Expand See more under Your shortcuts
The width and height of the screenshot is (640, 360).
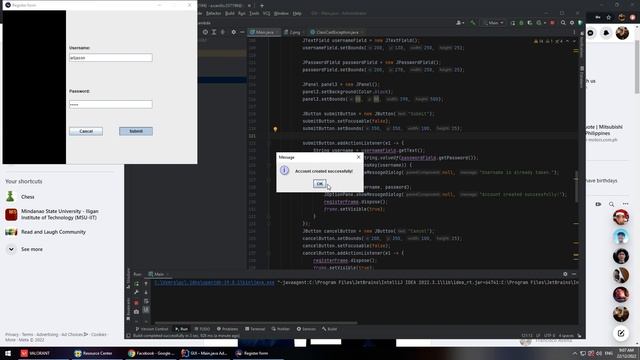tap(24, 249)
